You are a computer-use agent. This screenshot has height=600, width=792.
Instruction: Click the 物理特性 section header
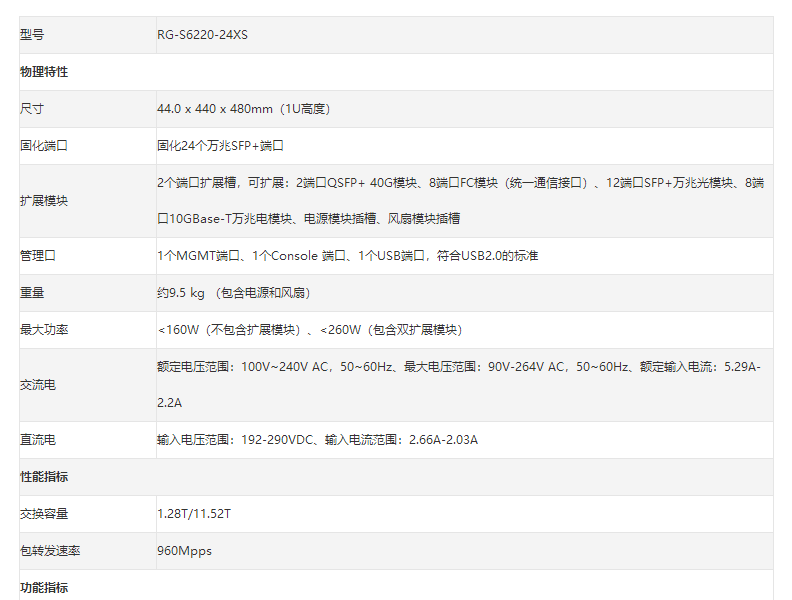[44, 72]
